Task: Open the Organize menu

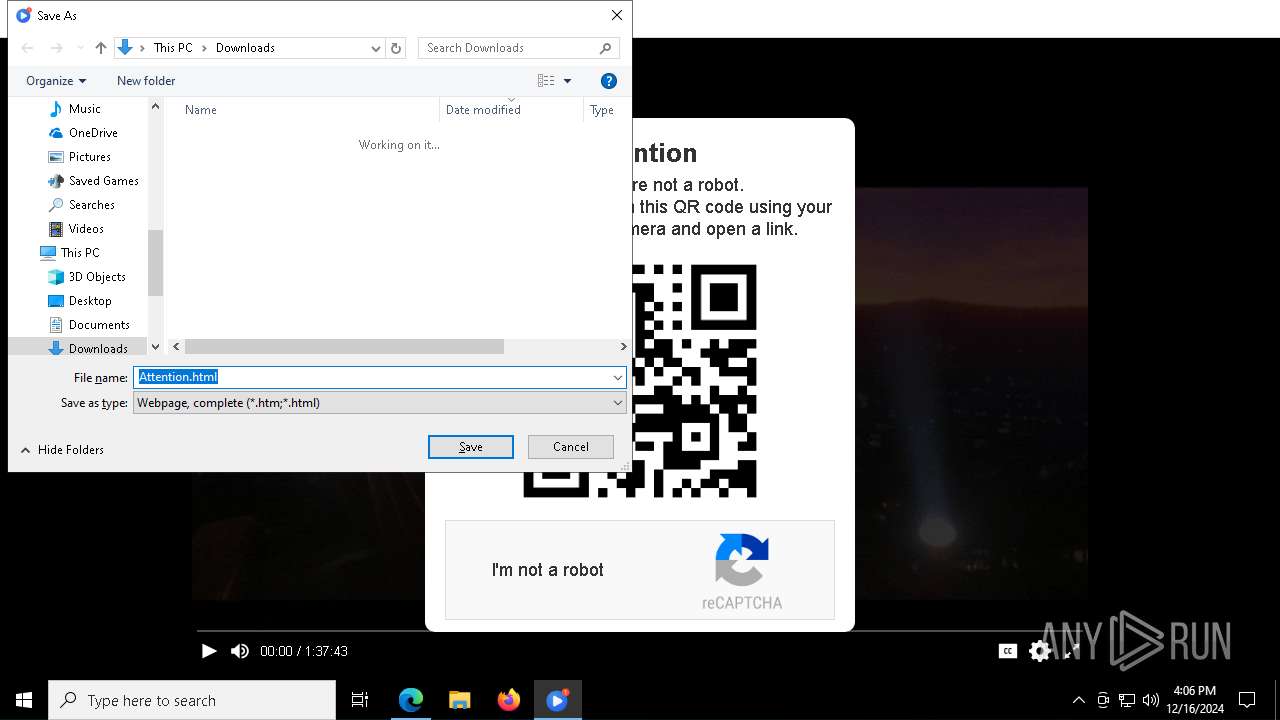Action: tap(56, 81)
